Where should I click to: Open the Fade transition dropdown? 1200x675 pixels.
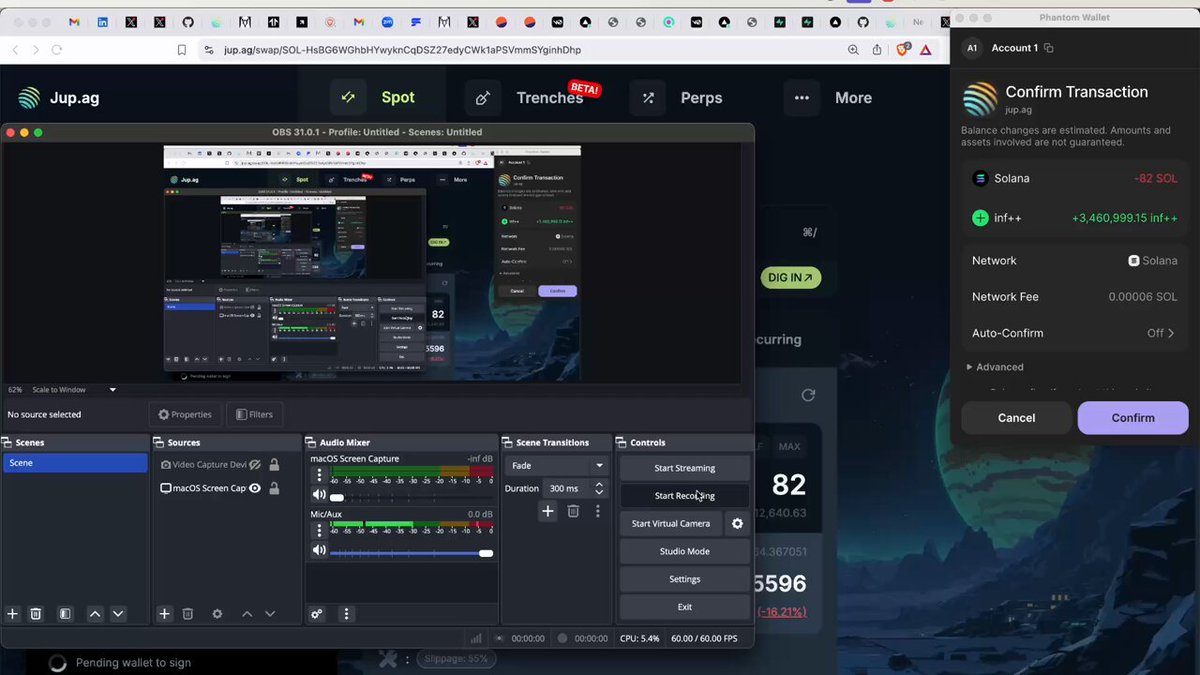pyautogui.click(x=557, y=466)
